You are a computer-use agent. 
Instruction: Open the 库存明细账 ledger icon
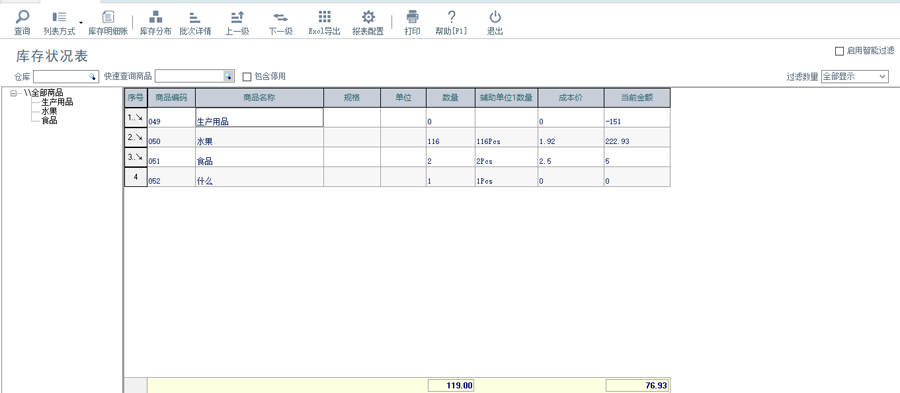coord(107,17)
